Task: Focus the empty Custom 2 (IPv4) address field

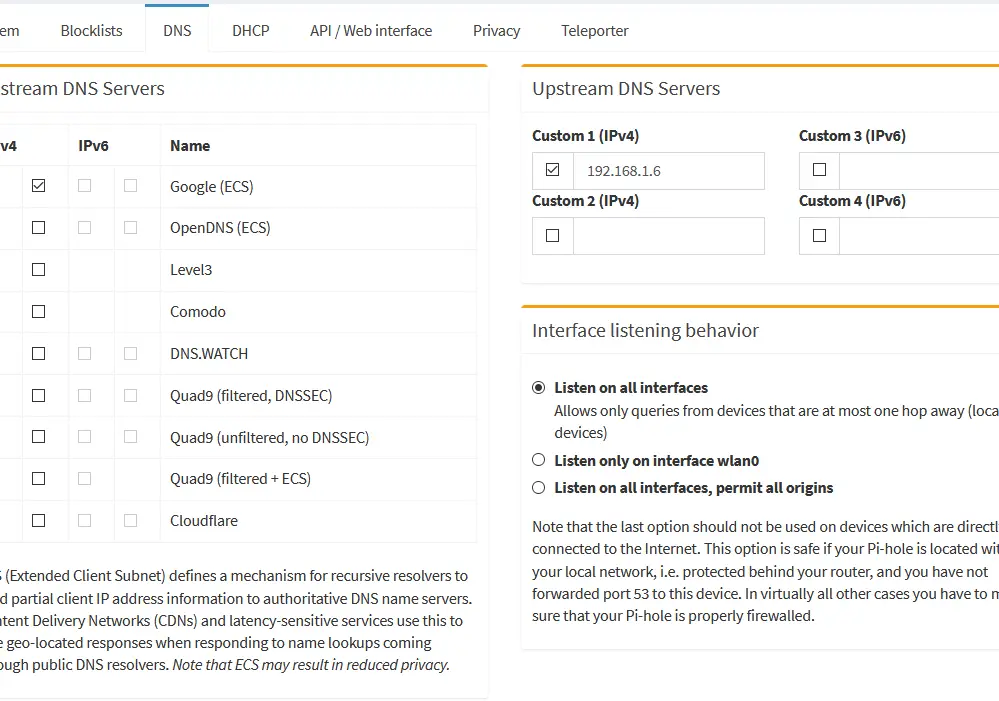Action: pos(668,236)
